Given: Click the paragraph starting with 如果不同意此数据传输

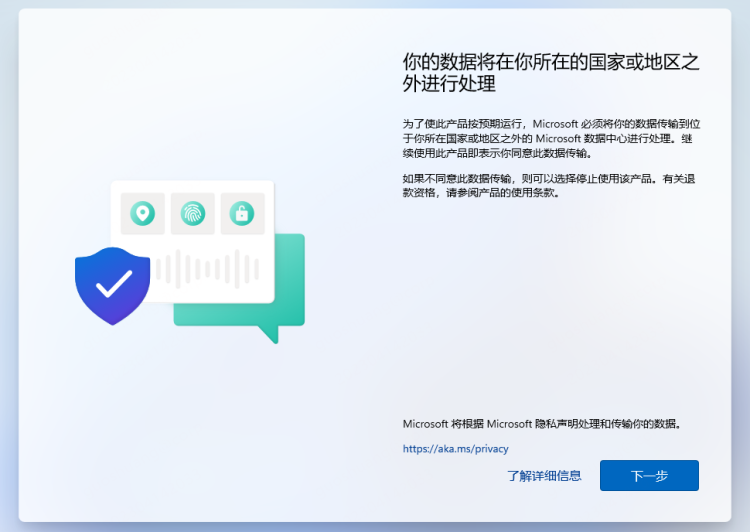Looking at the screenshot, I should (x=547, y=185).
